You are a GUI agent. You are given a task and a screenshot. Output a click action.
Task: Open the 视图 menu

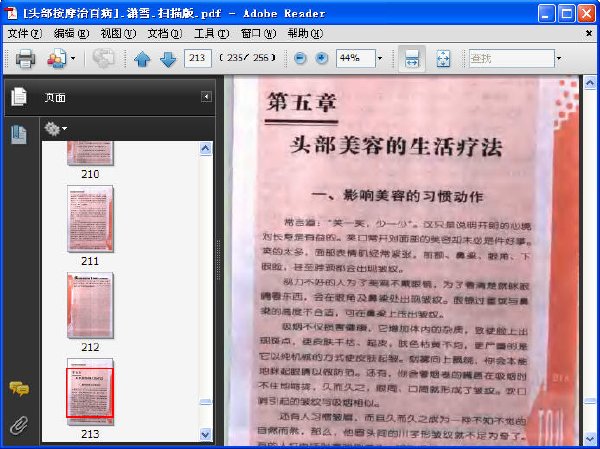tap(118, 34)
